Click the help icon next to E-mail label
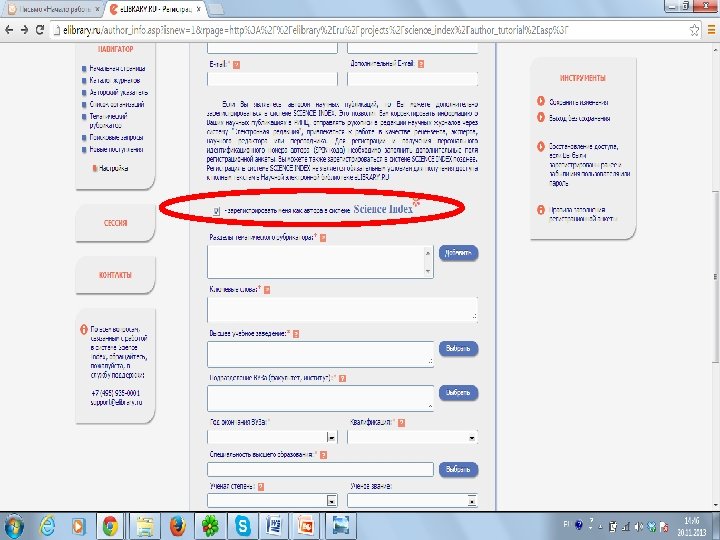The width and height of the screenshot is (720, 540). click(236, 65)
